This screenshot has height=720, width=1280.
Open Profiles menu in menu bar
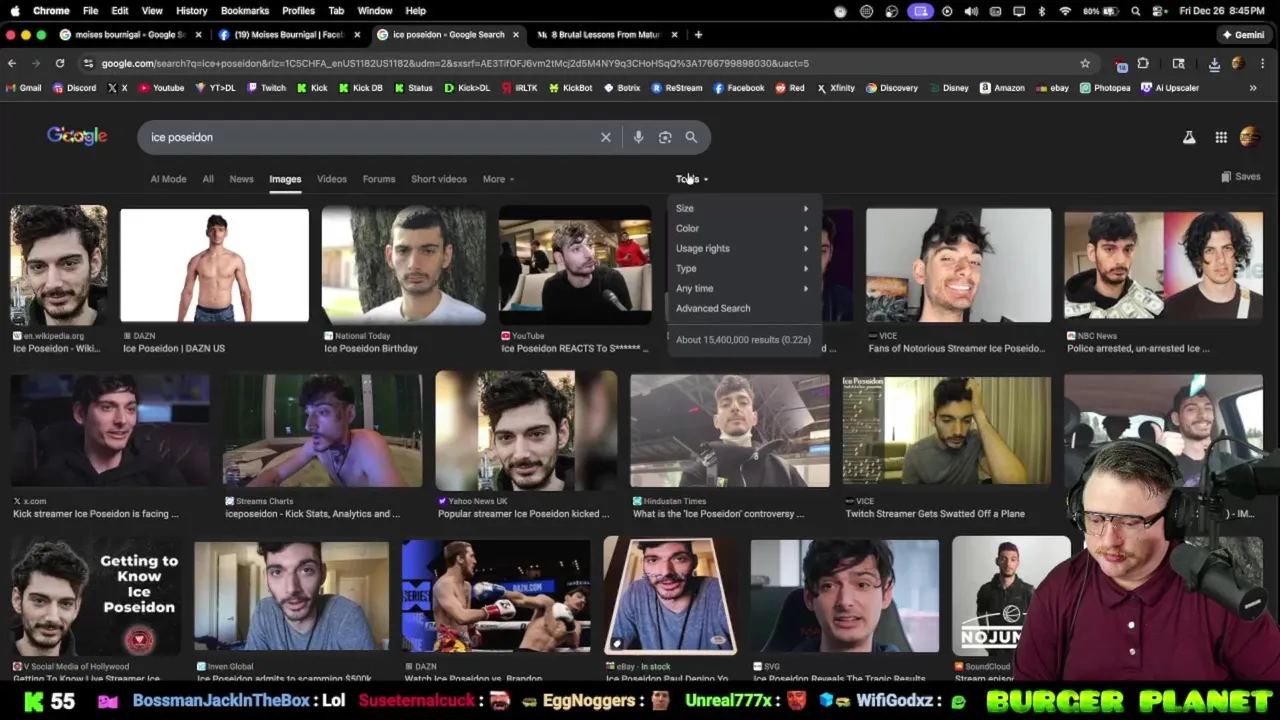(x=298, y=10)
